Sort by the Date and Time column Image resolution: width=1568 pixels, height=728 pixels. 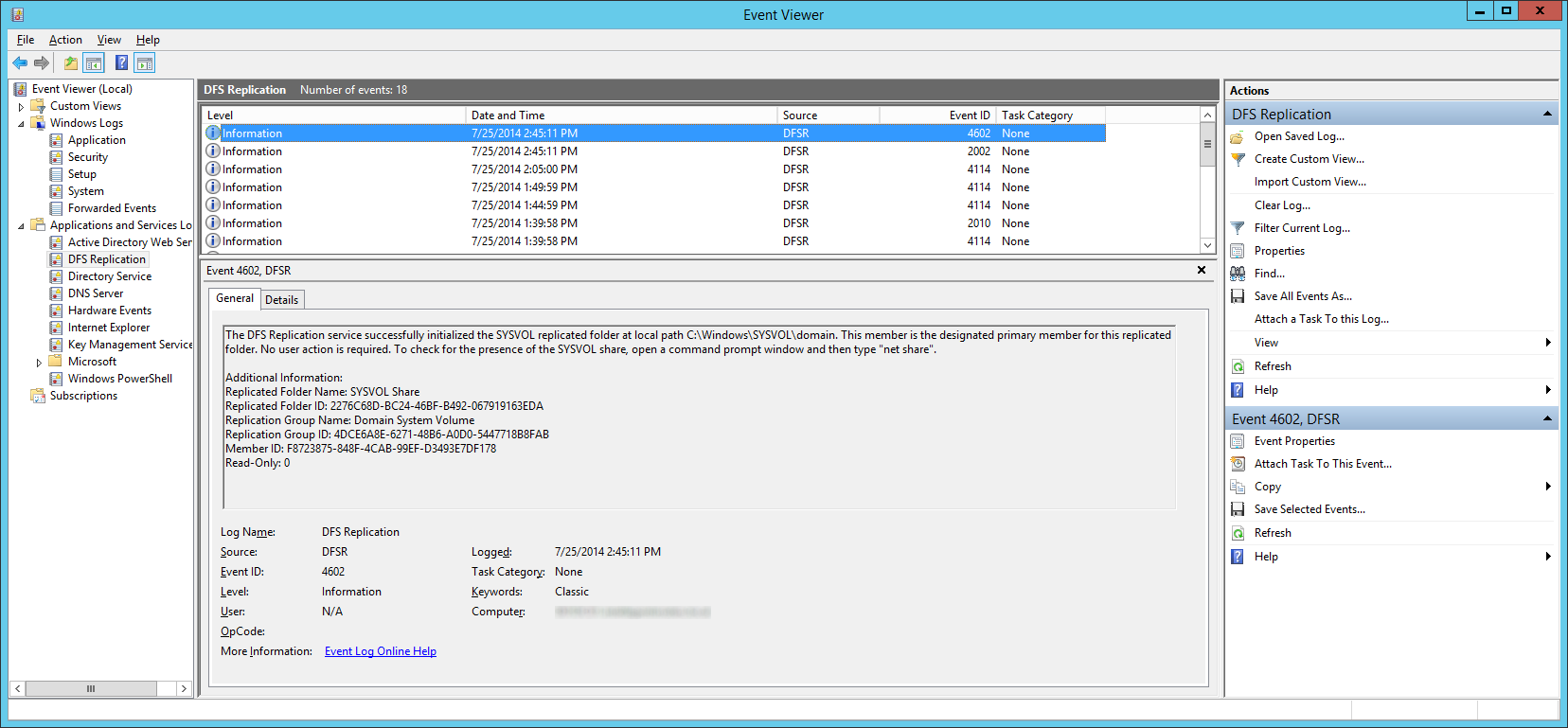click(x=622, y=115)
